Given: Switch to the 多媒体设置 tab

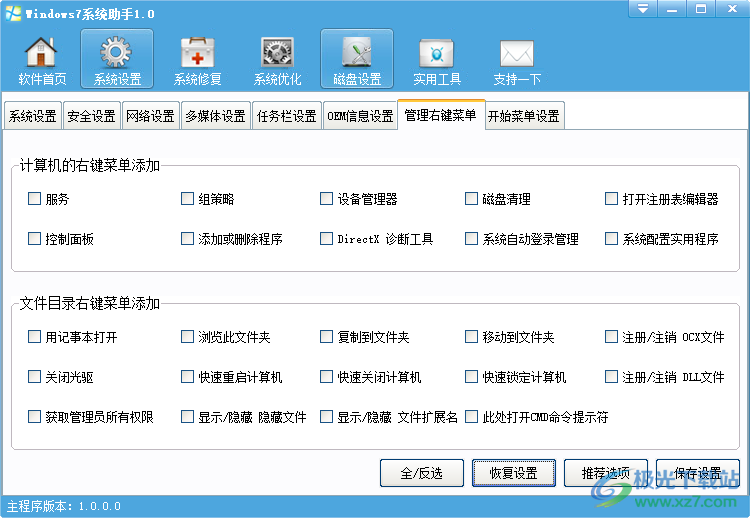Looking at the screenshot, I should tap(215, 116).
